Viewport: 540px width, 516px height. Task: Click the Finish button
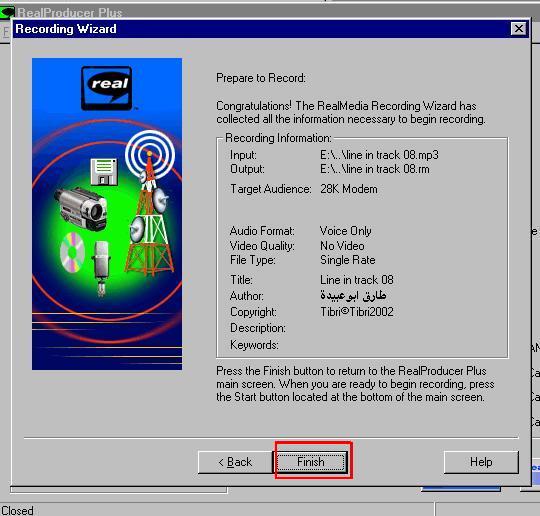[311, 462]
